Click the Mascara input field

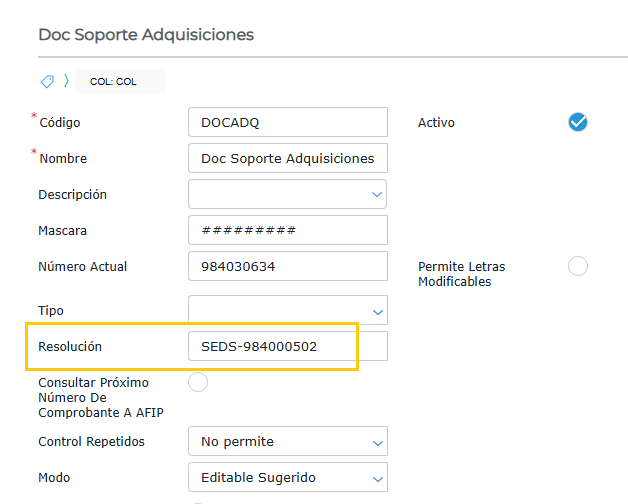[287, 230]
